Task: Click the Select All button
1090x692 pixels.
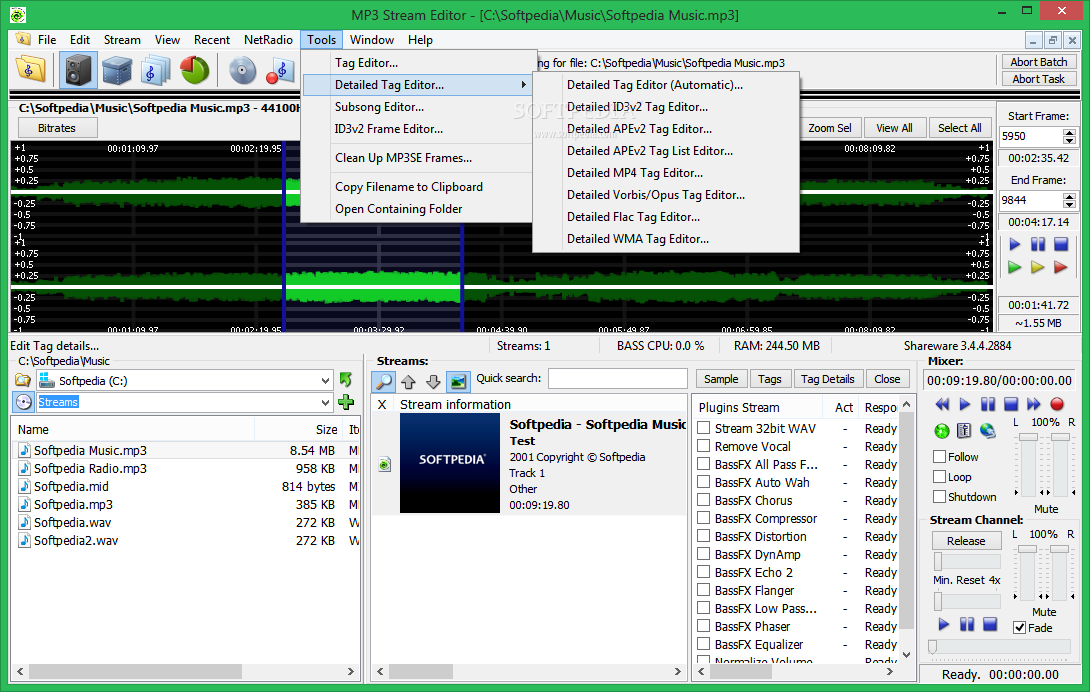Action: [959, 128]
